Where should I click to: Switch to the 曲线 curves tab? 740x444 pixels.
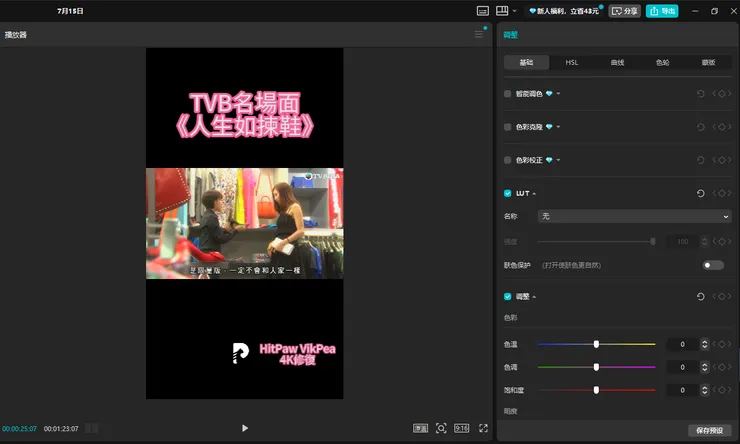[x=617, y=62]
